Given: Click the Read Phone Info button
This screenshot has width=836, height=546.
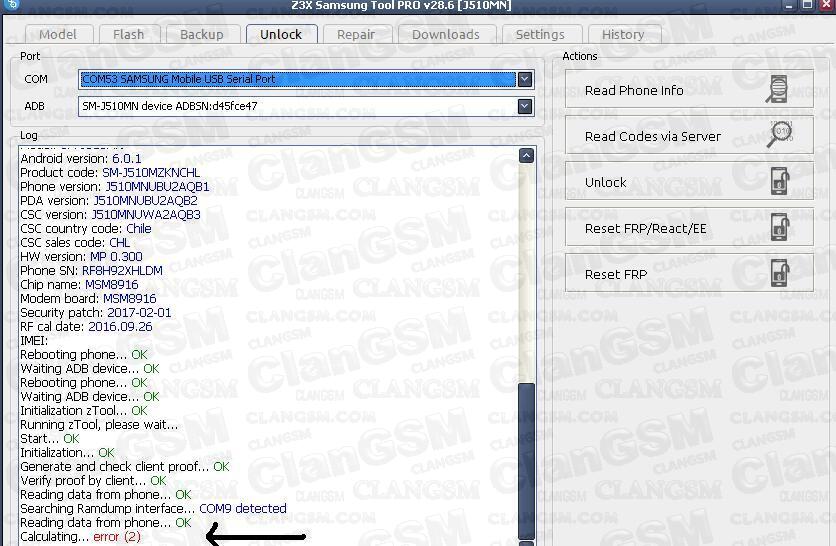Looking at the screenshot, I should 689,90.
